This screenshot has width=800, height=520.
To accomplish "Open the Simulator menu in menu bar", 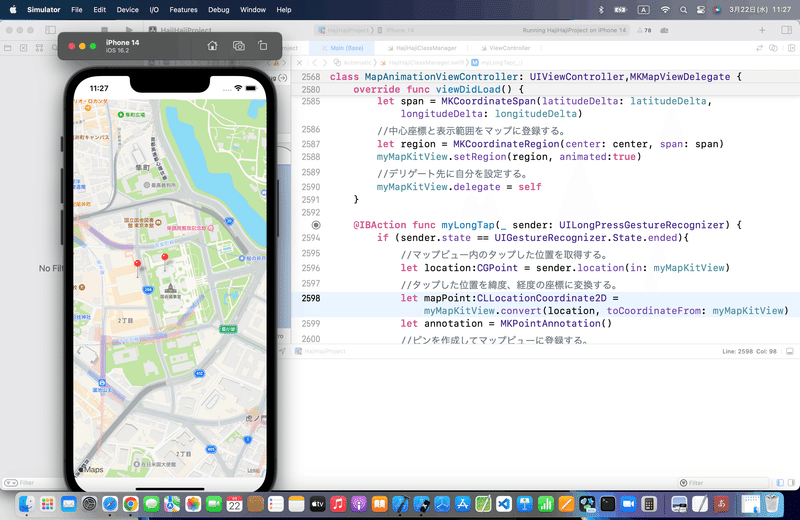I will point(43,10).
